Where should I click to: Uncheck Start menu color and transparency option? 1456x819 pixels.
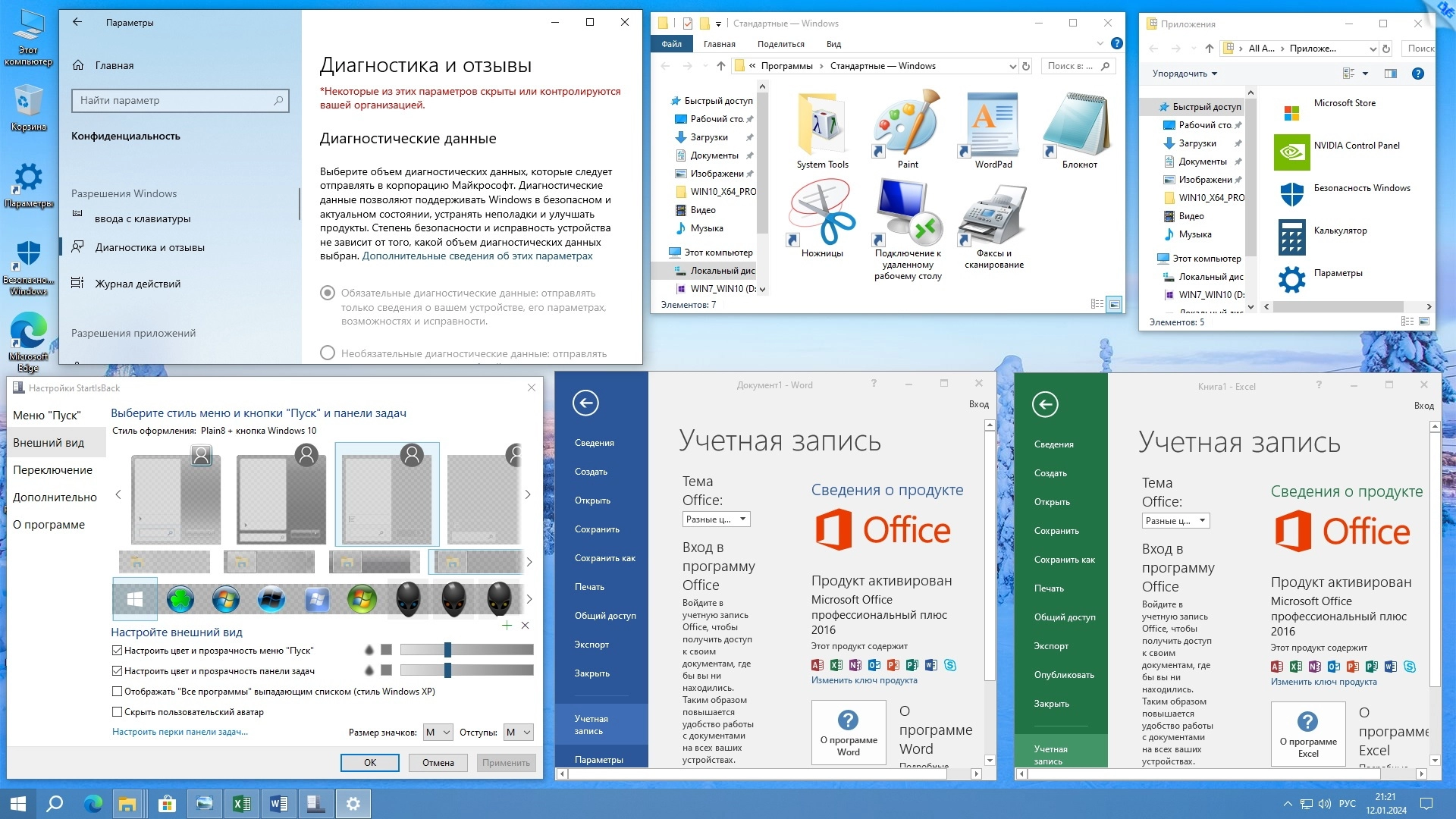point(118,651)
